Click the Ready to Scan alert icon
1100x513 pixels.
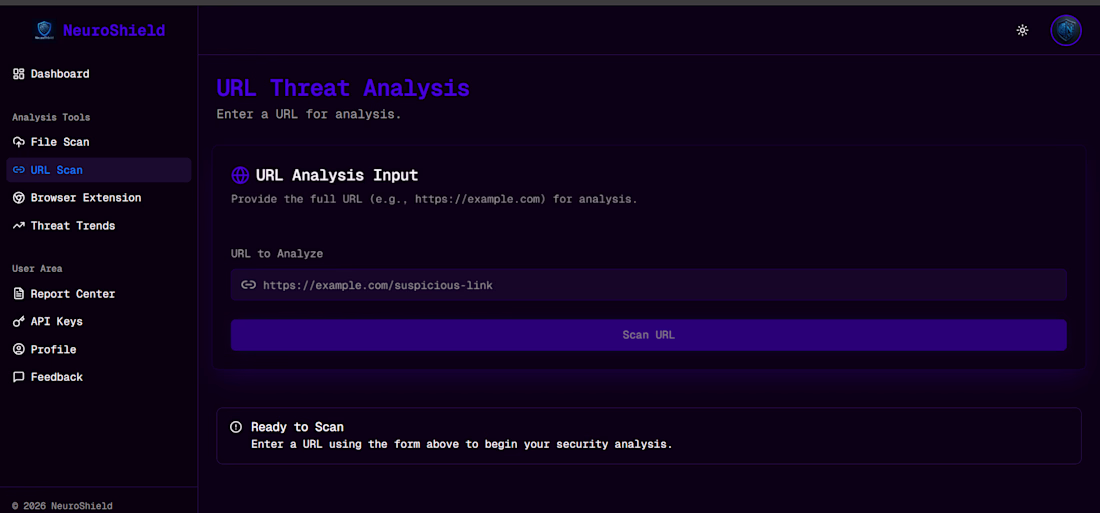point(236,427)
